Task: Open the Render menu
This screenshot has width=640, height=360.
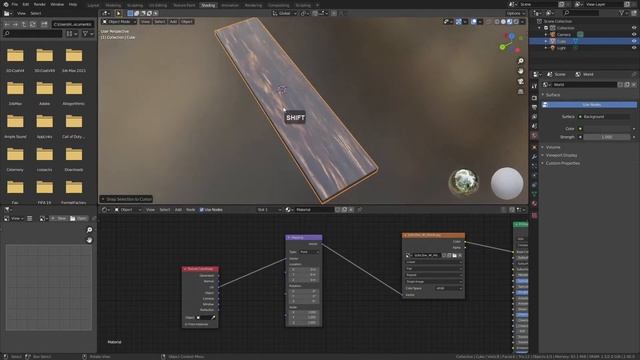Action: tap(40, 4)
